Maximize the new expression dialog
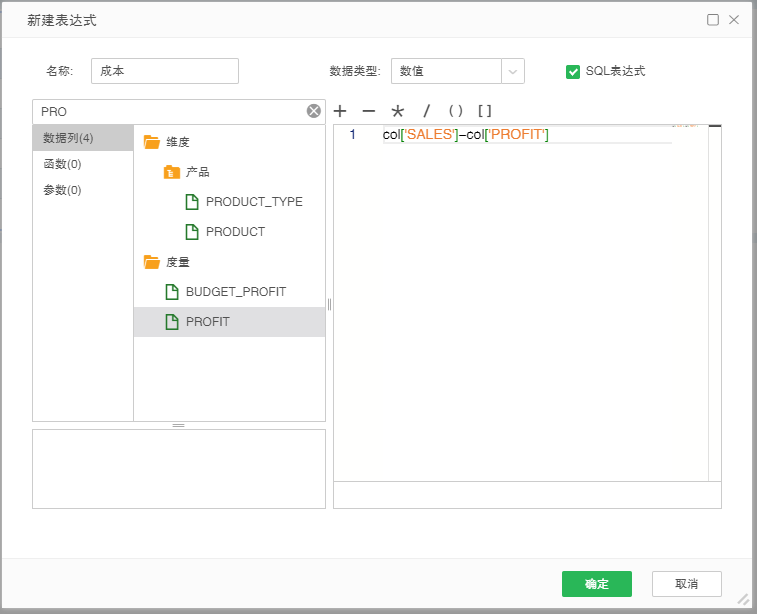 713,20
